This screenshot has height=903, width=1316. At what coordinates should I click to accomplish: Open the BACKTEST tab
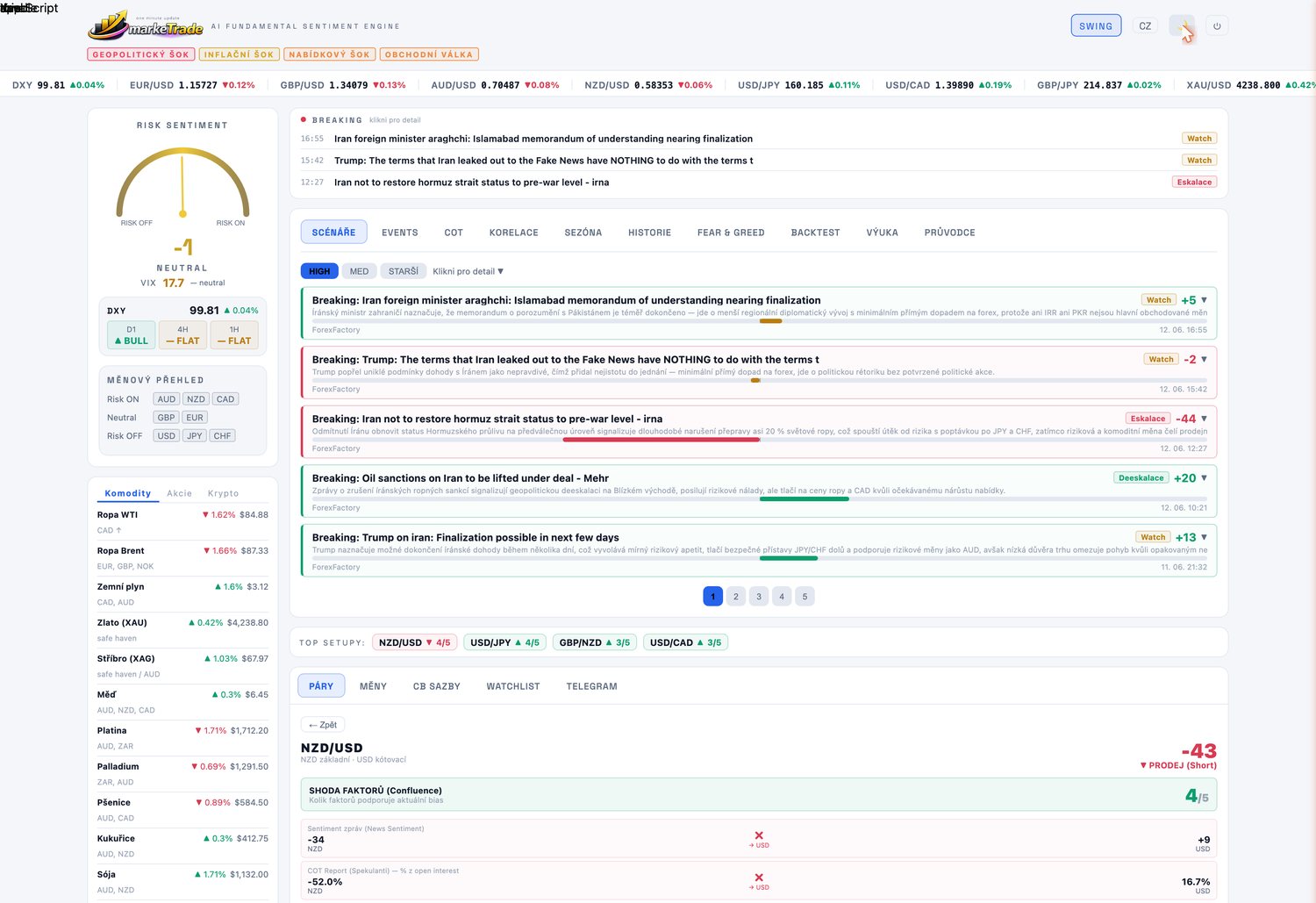tap(816, 233)
